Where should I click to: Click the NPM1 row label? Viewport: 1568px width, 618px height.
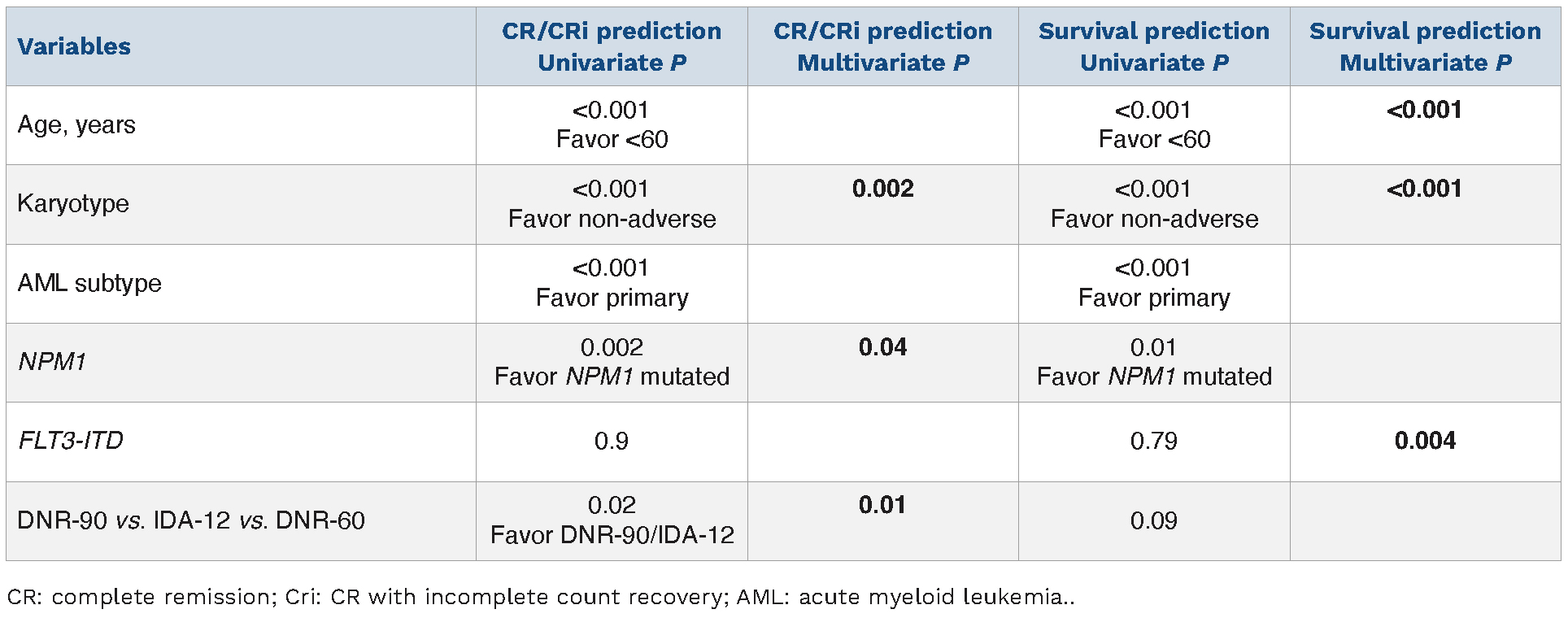(52, 362)
